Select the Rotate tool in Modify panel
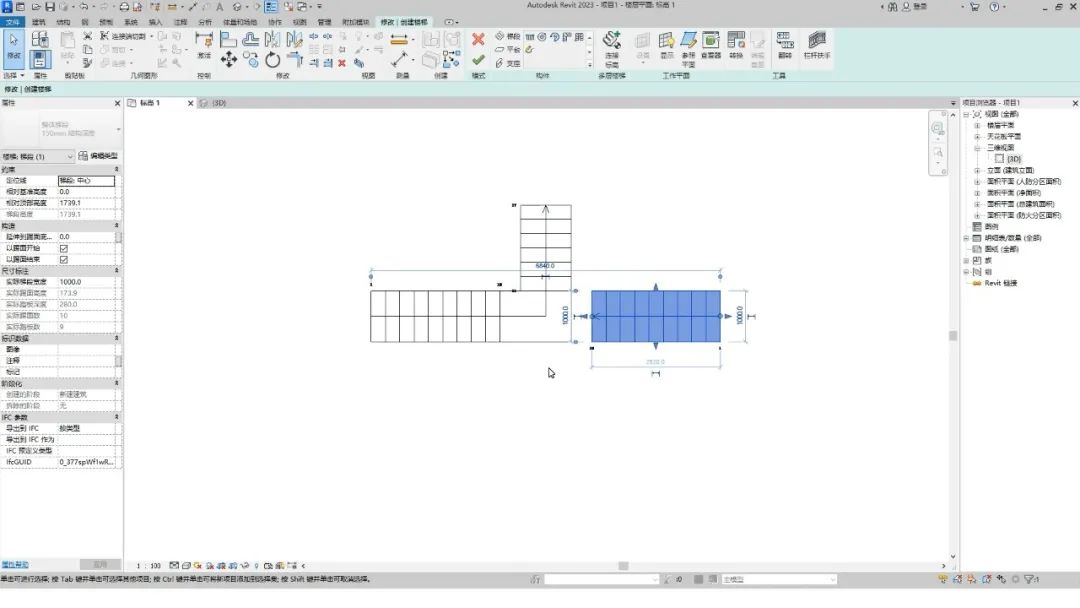1080x608 pixels. (x=273, y=60)
